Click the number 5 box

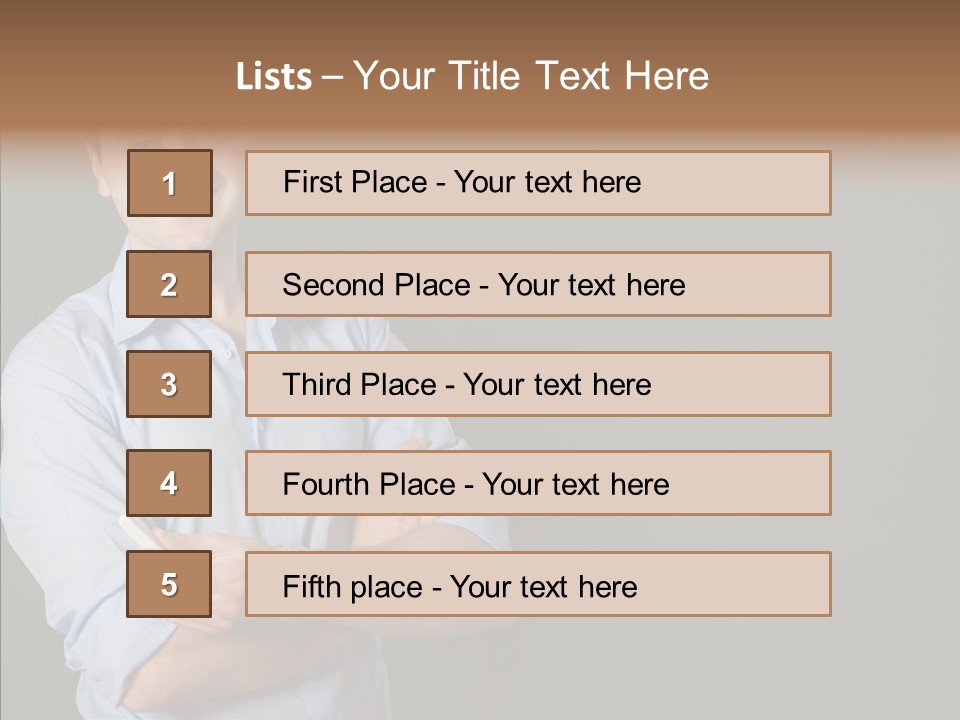[x=169, y=584]
